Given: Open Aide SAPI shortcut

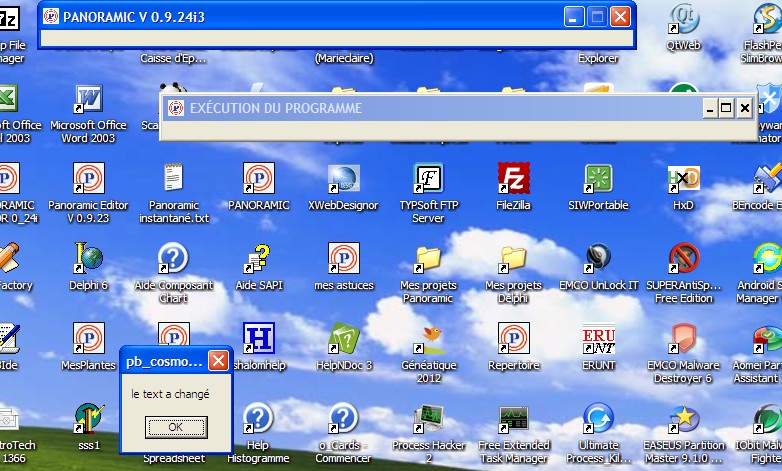Looking at the screenshot, I should (258, 258).
